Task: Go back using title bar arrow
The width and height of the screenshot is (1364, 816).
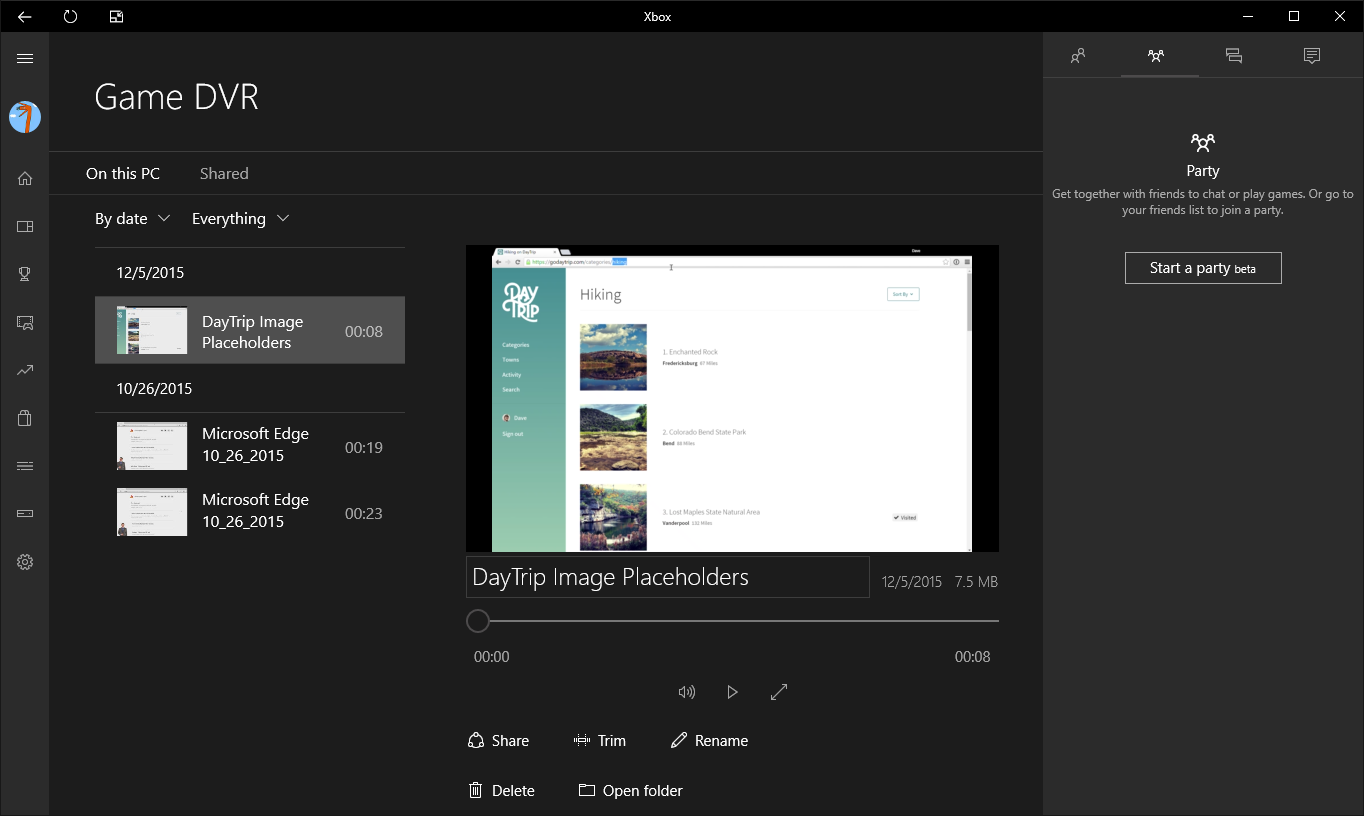Action: click(x=24, y=16)
